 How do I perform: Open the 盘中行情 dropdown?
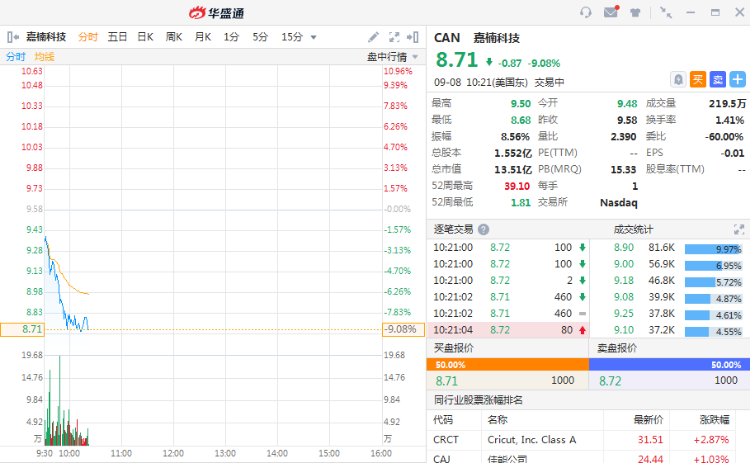click(388, 57)
